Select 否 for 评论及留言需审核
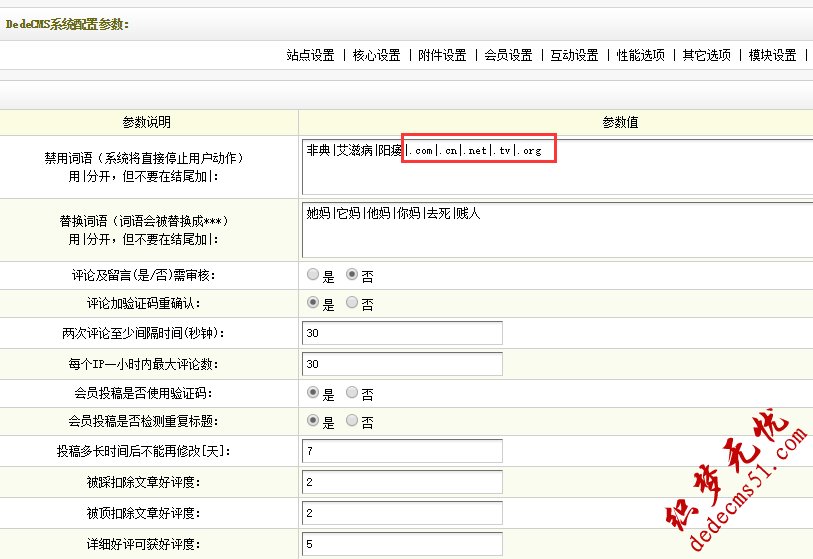 [352, 274]
